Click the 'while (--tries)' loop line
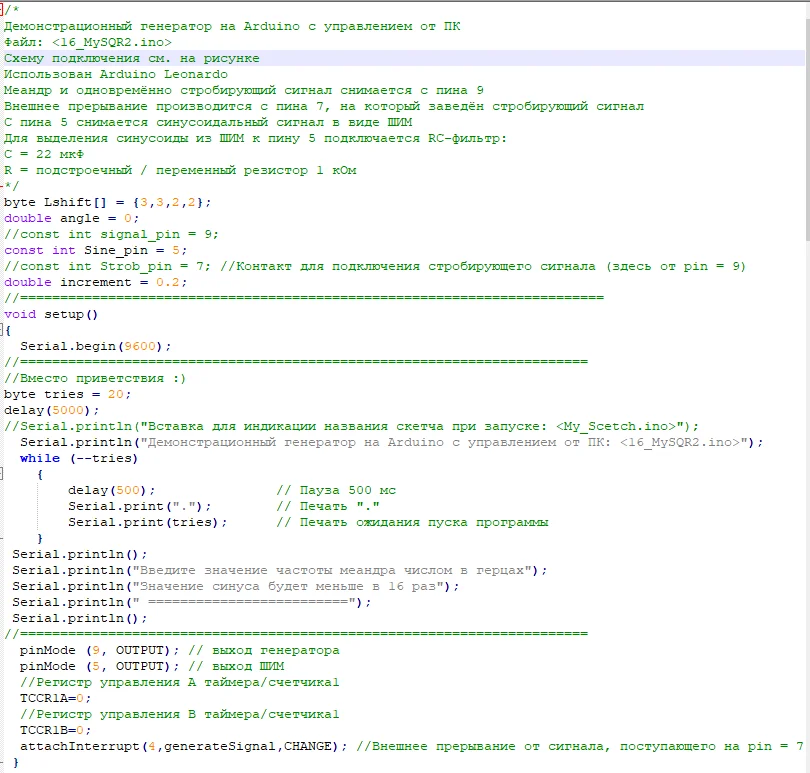Viewport: 810px width, 773px height. [x=79, y=458]
